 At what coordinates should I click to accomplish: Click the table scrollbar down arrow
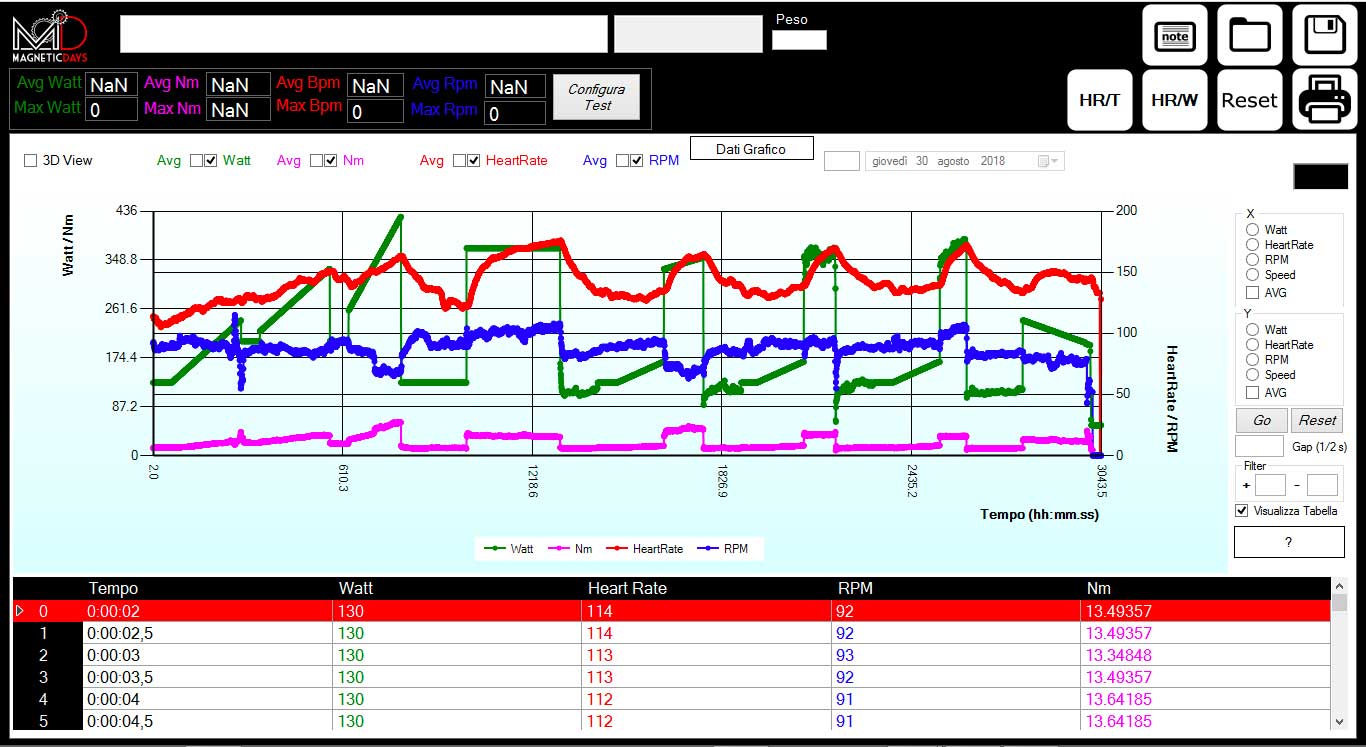click(1340, 721)
